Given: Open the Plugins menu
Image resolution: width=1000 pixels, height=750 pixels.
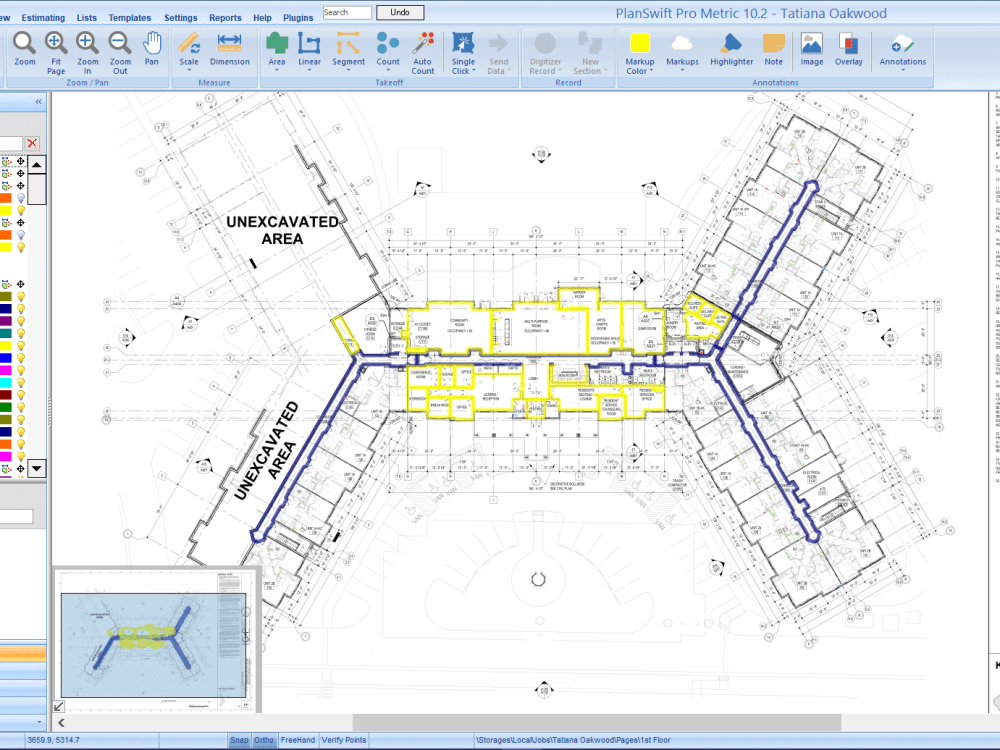Looking at the screenshot, I should [298, 18].
